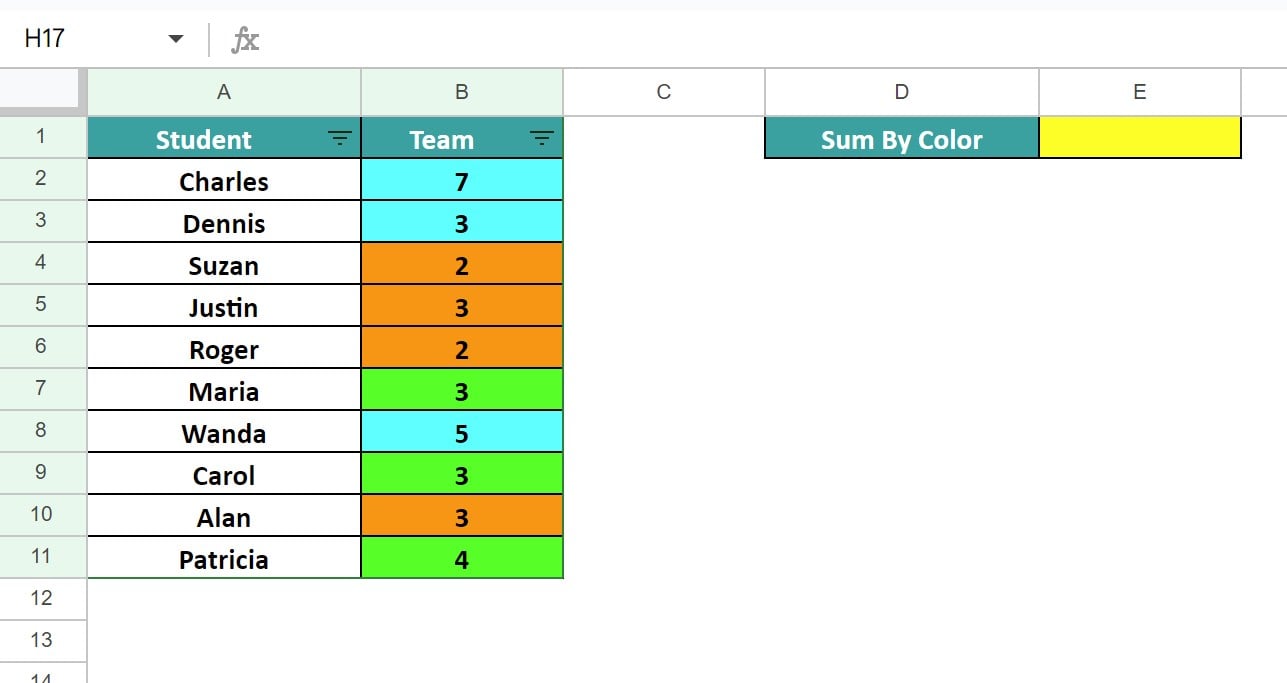Select the cell containing Maria
1287x683 pixels.
point(224,391)
